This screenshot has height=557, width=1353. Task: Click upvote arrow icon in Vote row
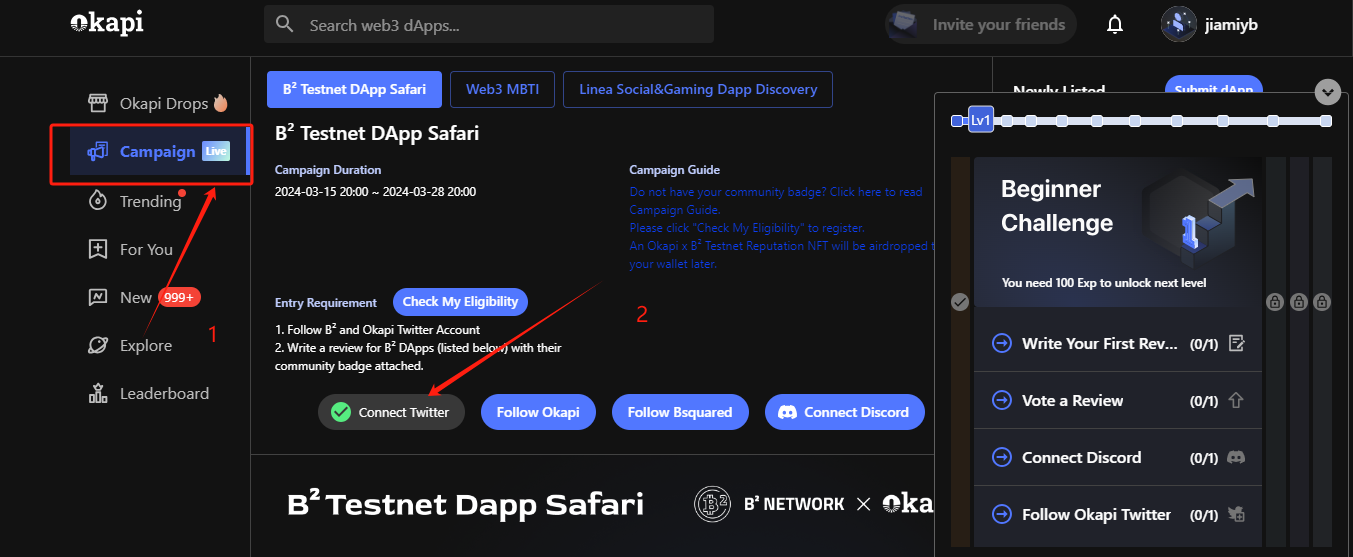click(1236, 400)
